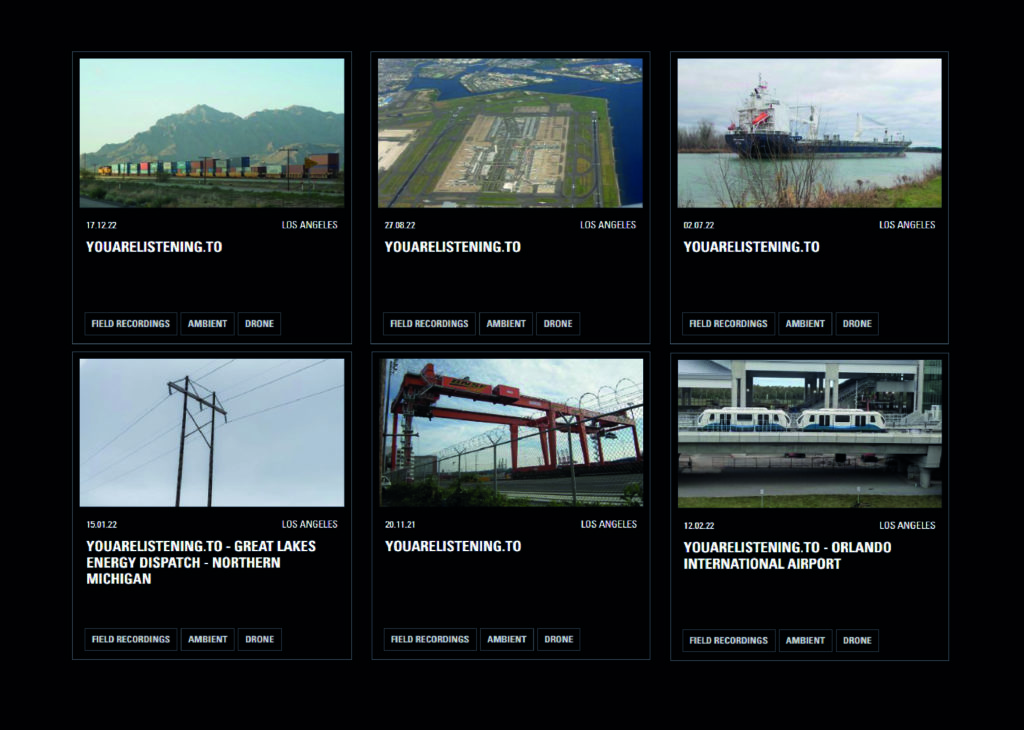
Task: Click Los Angeles label on 02.07.22 card
Action: coord(907,225)
